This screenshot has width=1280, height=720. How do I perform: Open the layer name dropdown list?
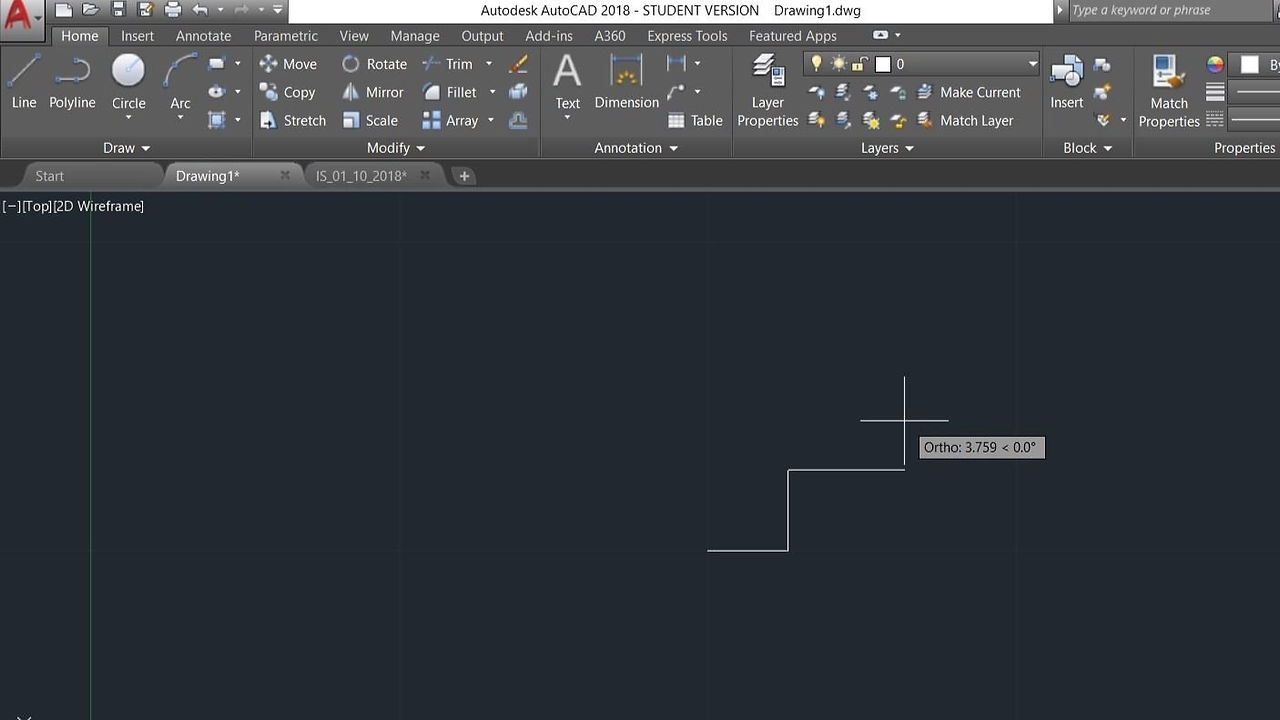[1032, 64]
